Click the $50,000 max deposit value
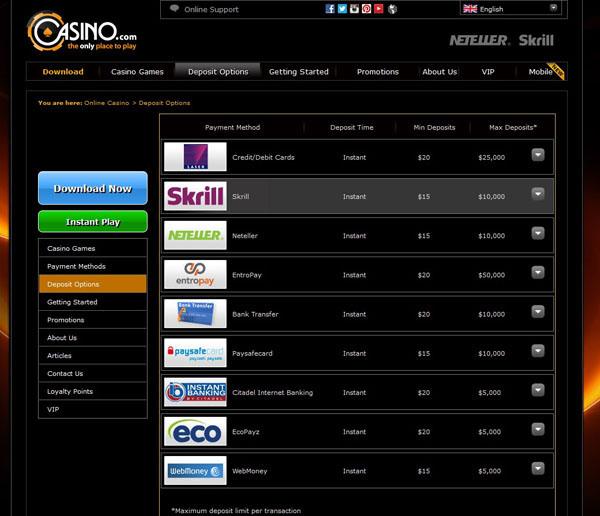This screenshot has height=516, width=600. click(x=491, y=275)
